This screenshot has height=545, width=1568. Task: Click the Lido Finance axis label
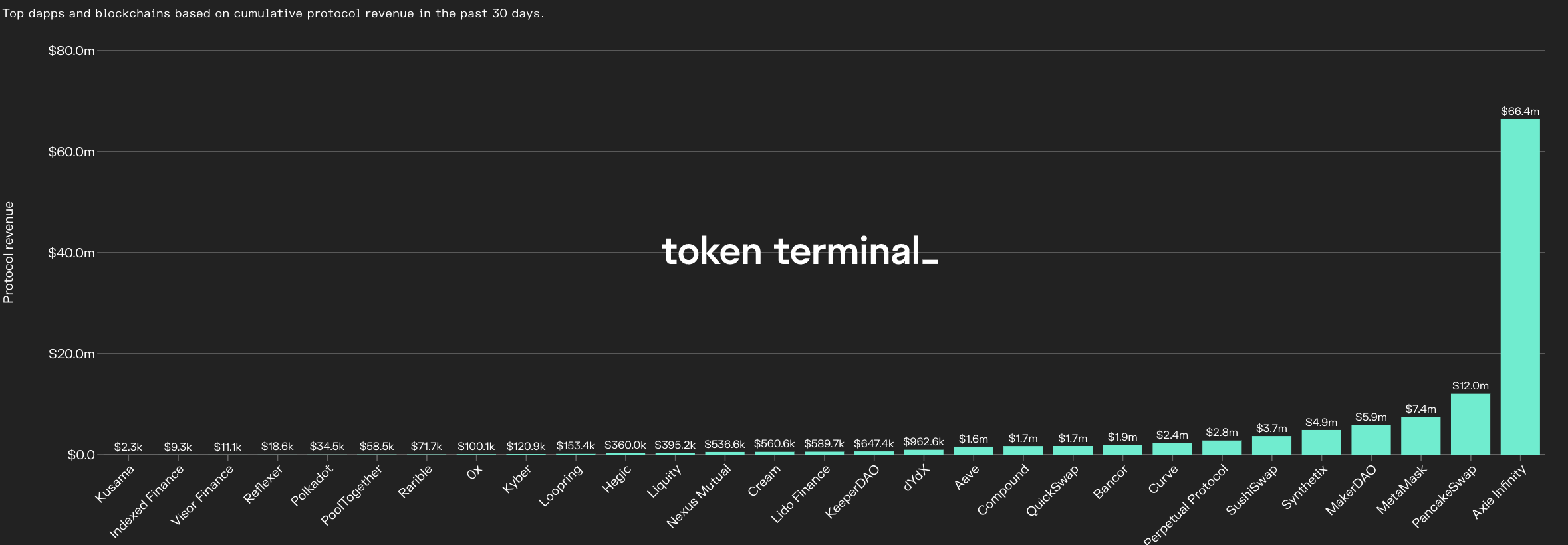(x=801, y=494)
